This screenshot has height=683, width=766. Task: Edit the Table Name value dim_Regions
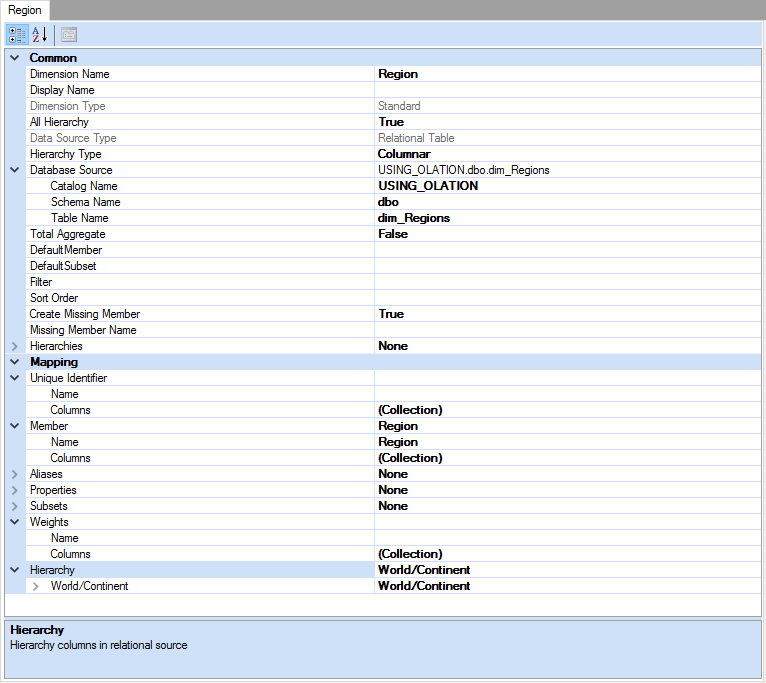coord(568,218)
